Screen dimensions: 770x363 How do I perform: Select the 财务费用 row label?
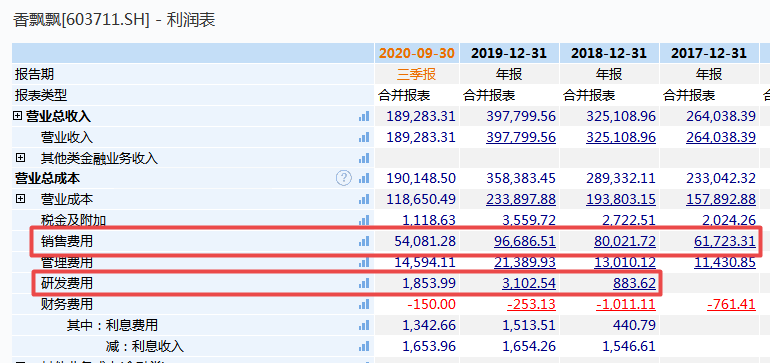click(x=67, y=305)
